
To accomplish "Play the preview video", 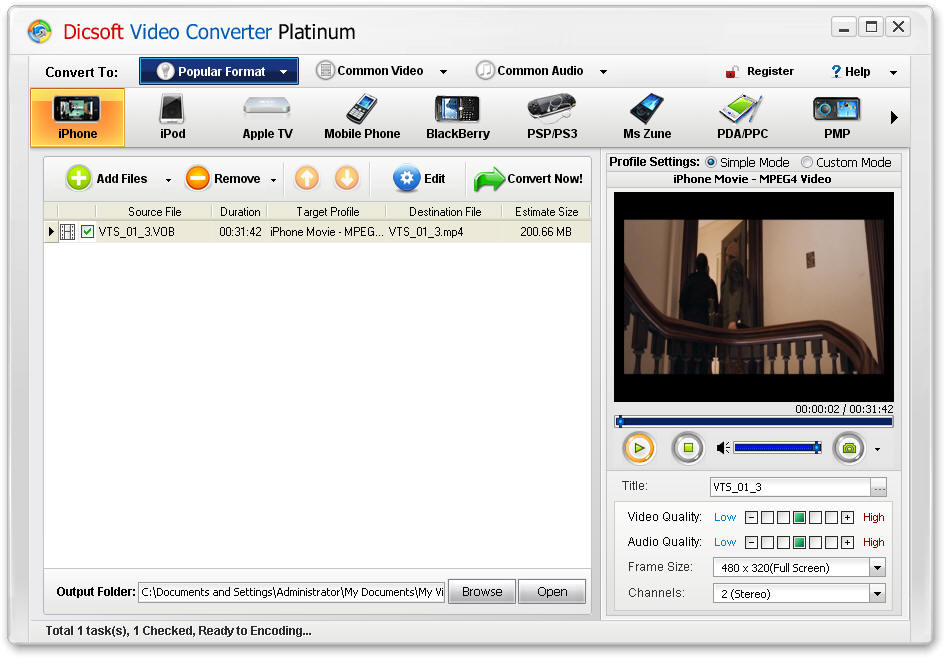I will click(x=639, y=448).
